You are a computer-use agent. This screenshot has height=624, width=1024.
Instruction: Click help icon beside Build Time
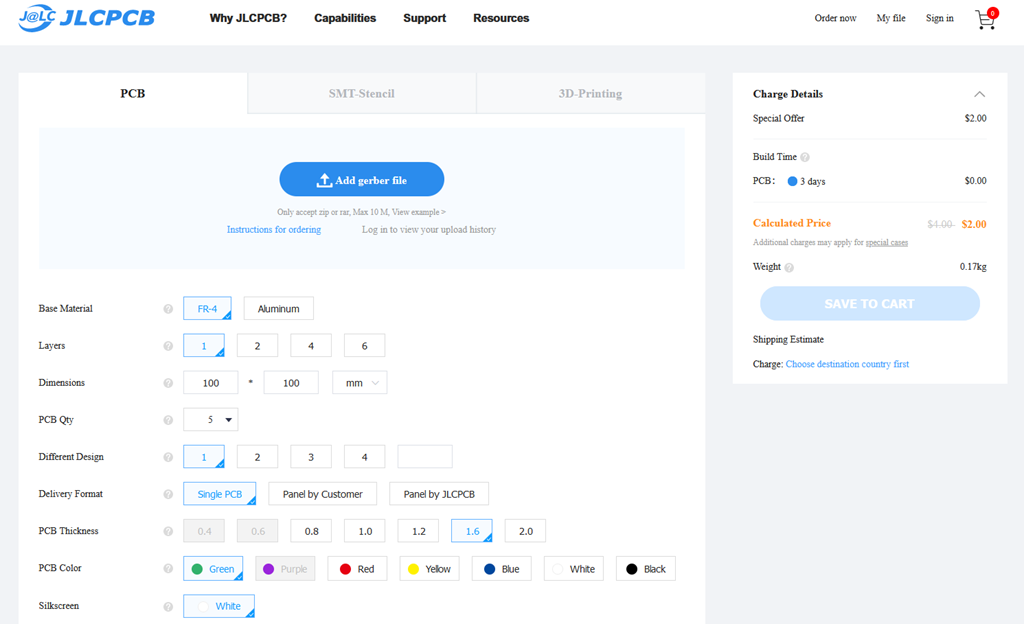[x=805, y=157]
